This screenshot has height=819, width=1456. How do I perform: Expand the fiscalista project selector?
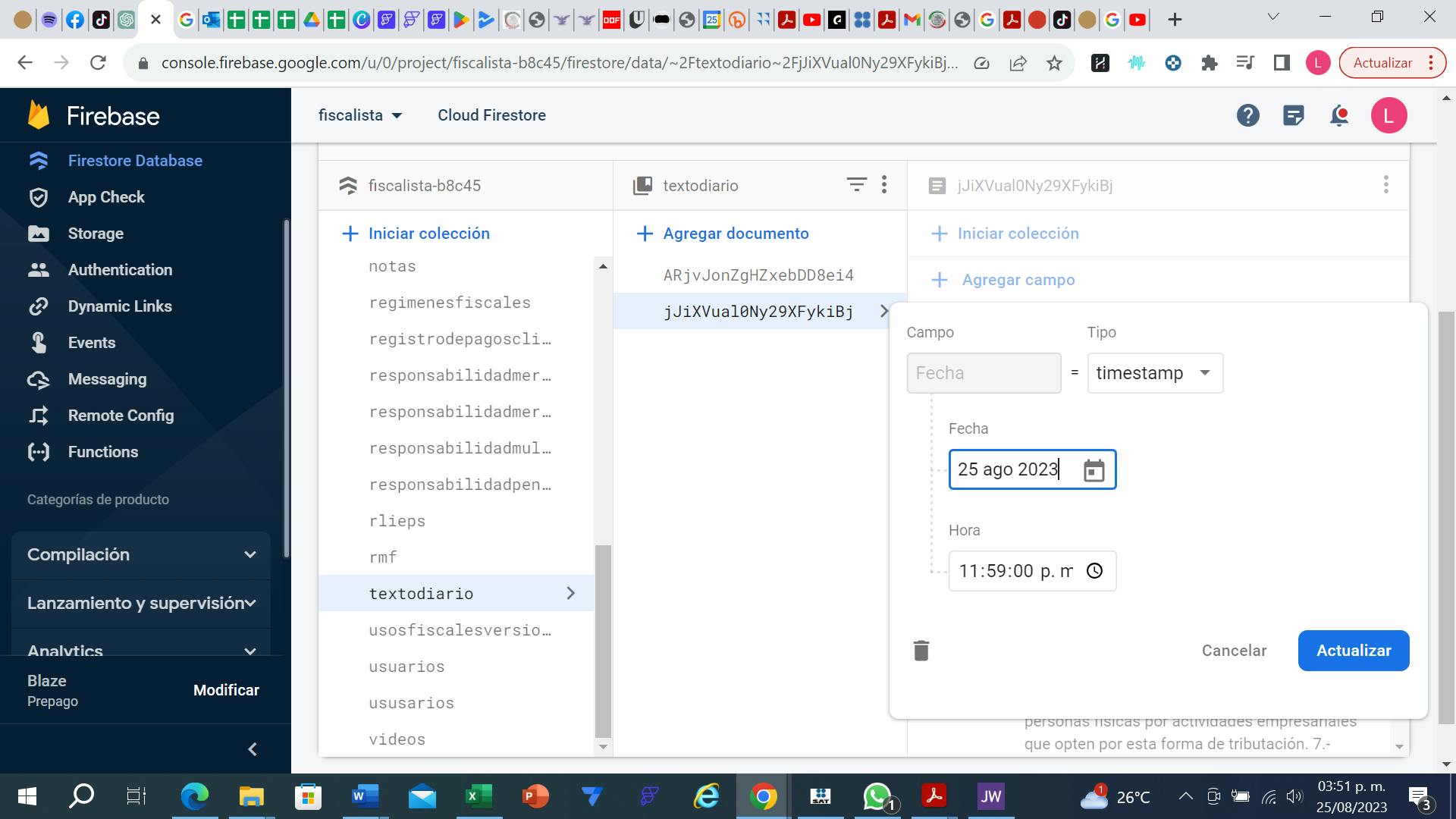360,115
